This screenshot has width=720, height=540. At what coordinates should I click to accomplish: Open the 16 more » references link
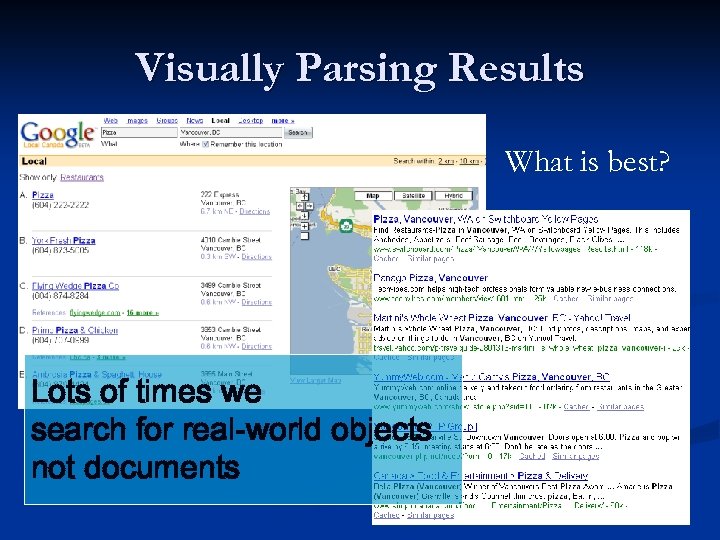click(143, 313)
